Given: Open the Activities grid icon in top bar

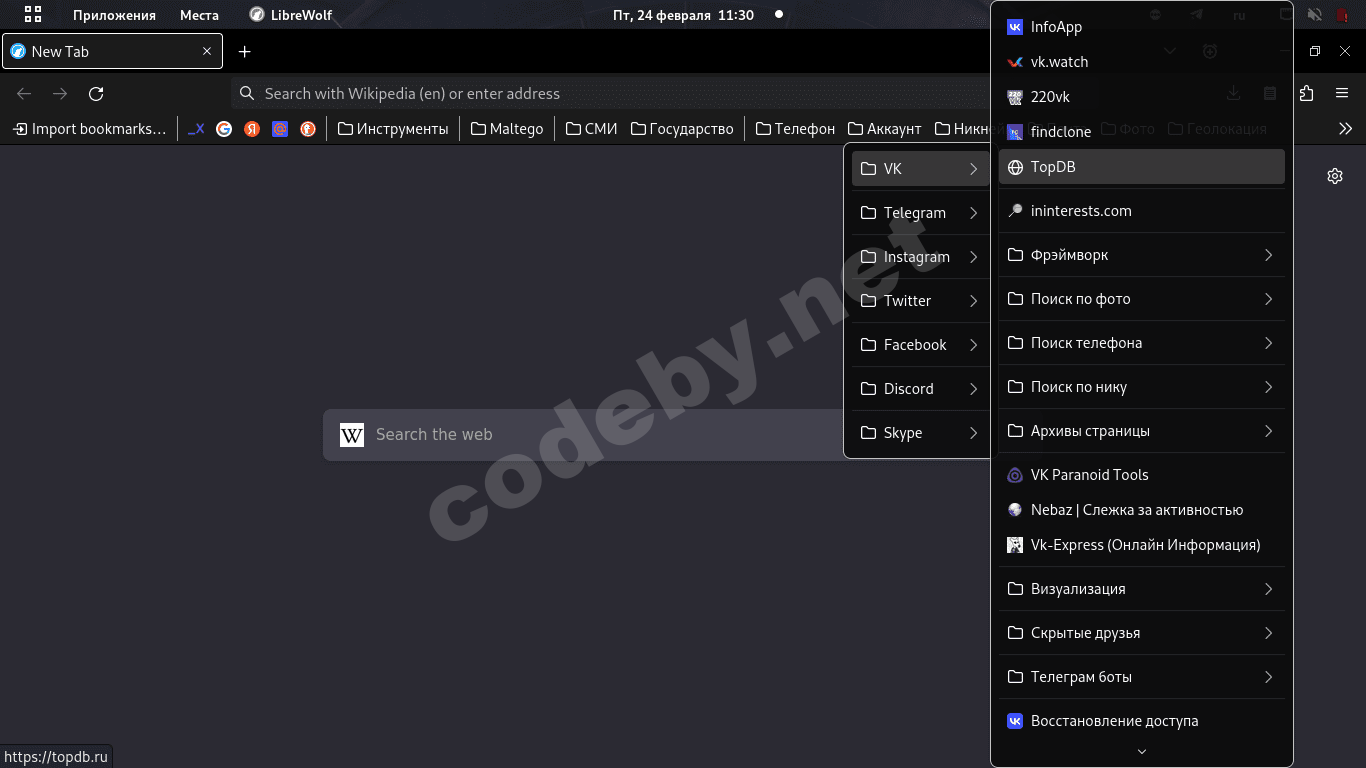Looking at the screenshot, I should click(33, 15).
